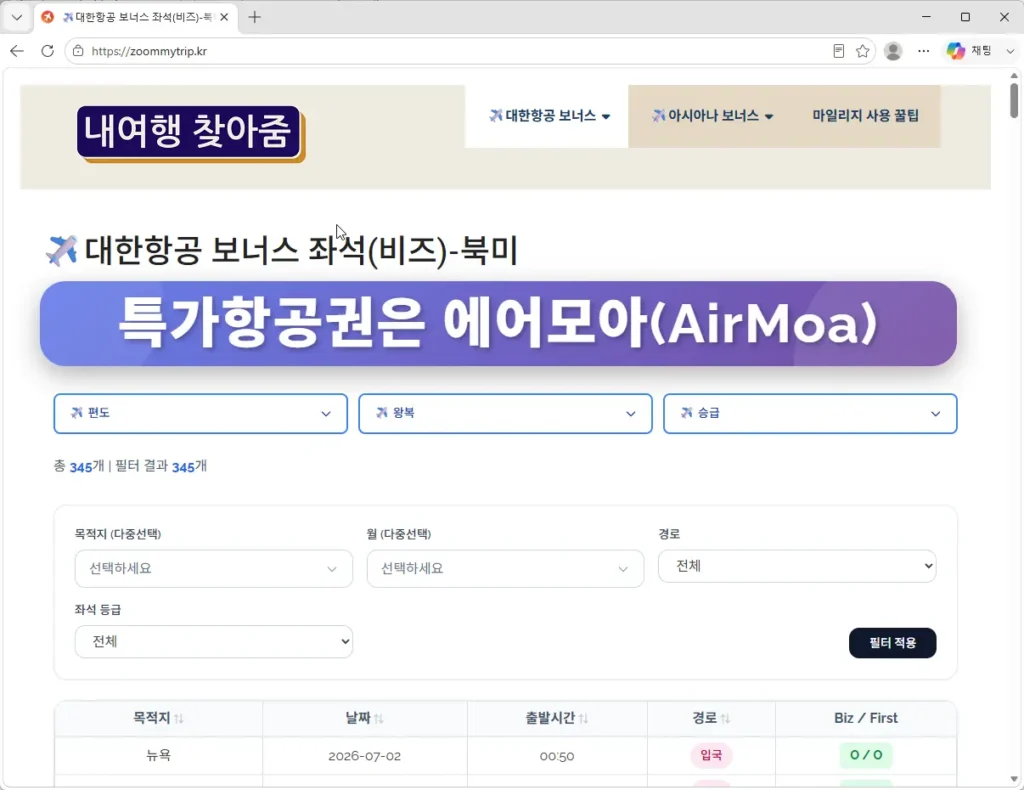Open browser settings and more menu
Image resolution: width=1024 pixels, height=790 pixels.
click(x=923, y=51)
